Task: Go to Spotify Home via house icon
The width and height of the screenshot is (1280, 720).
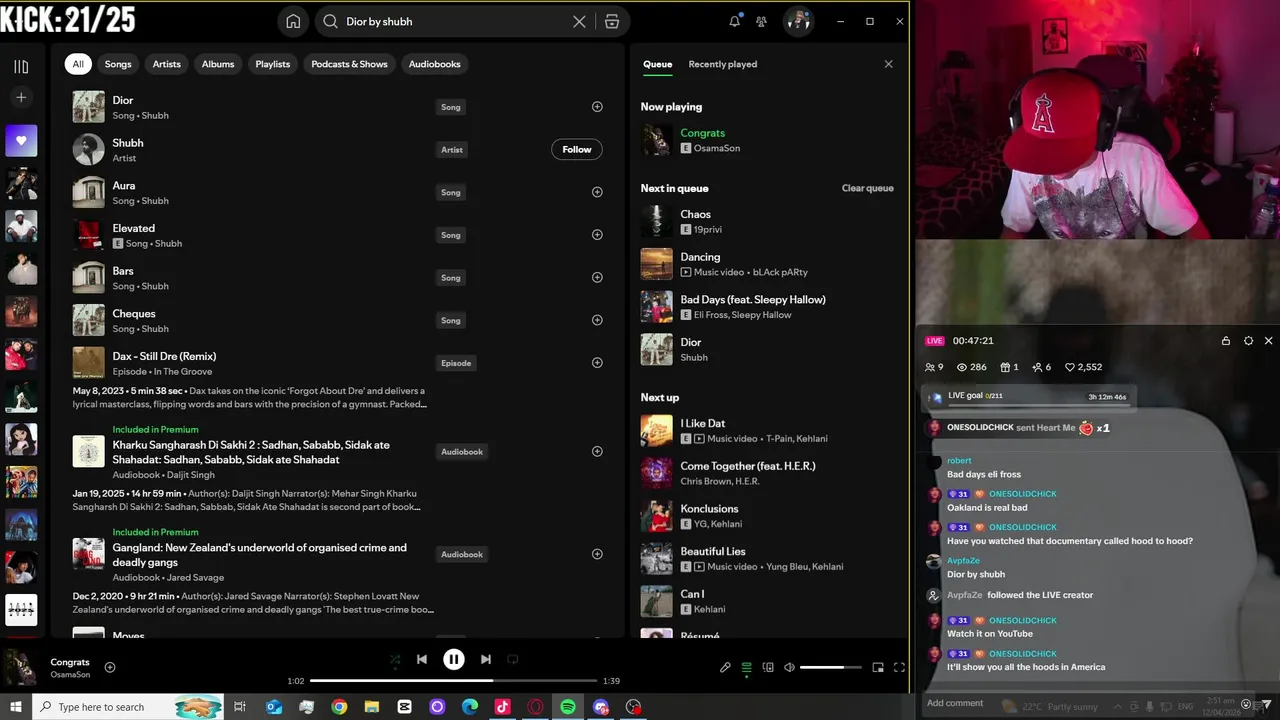Action: [293, 21]
